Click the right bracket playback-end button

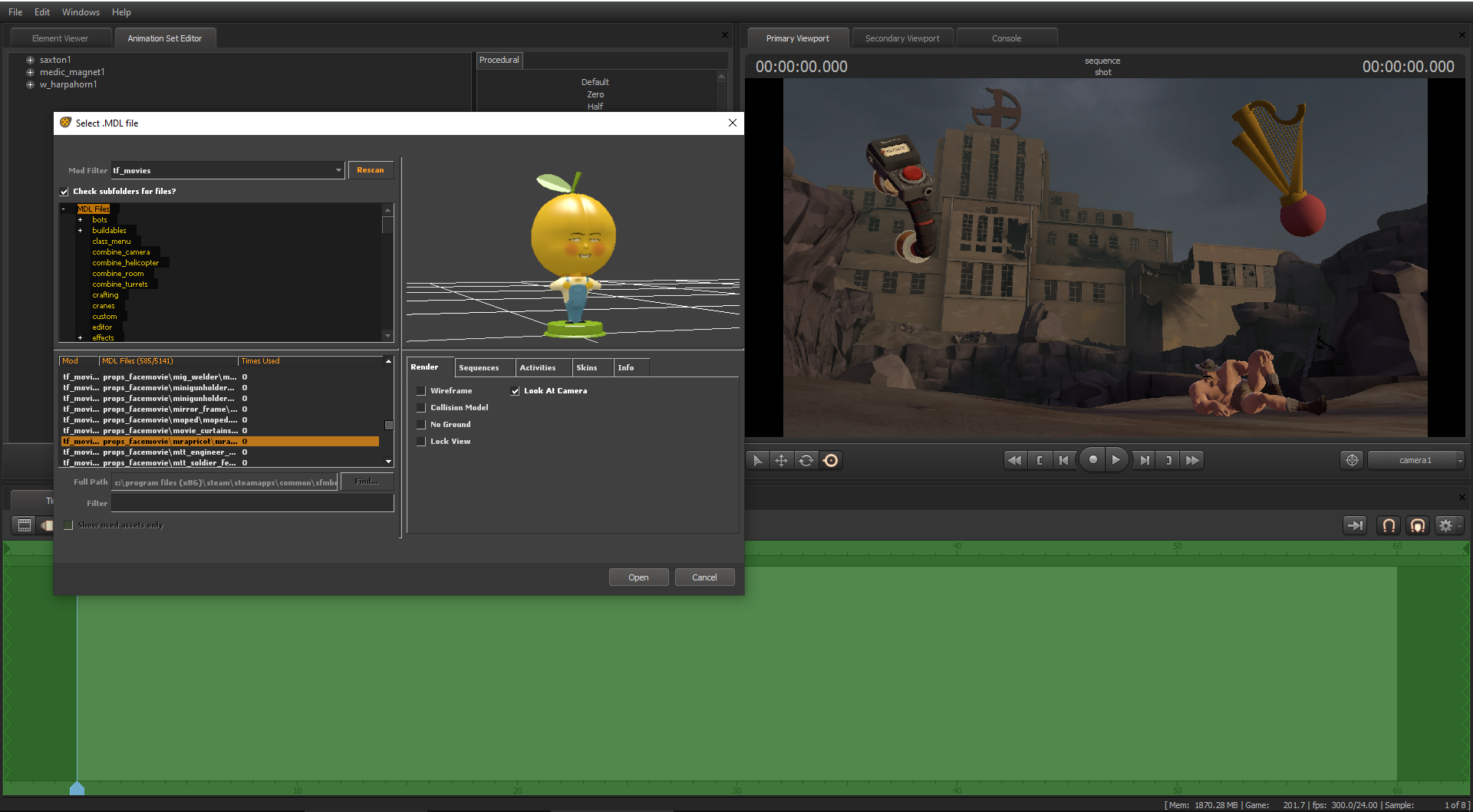click(1168, 460)
